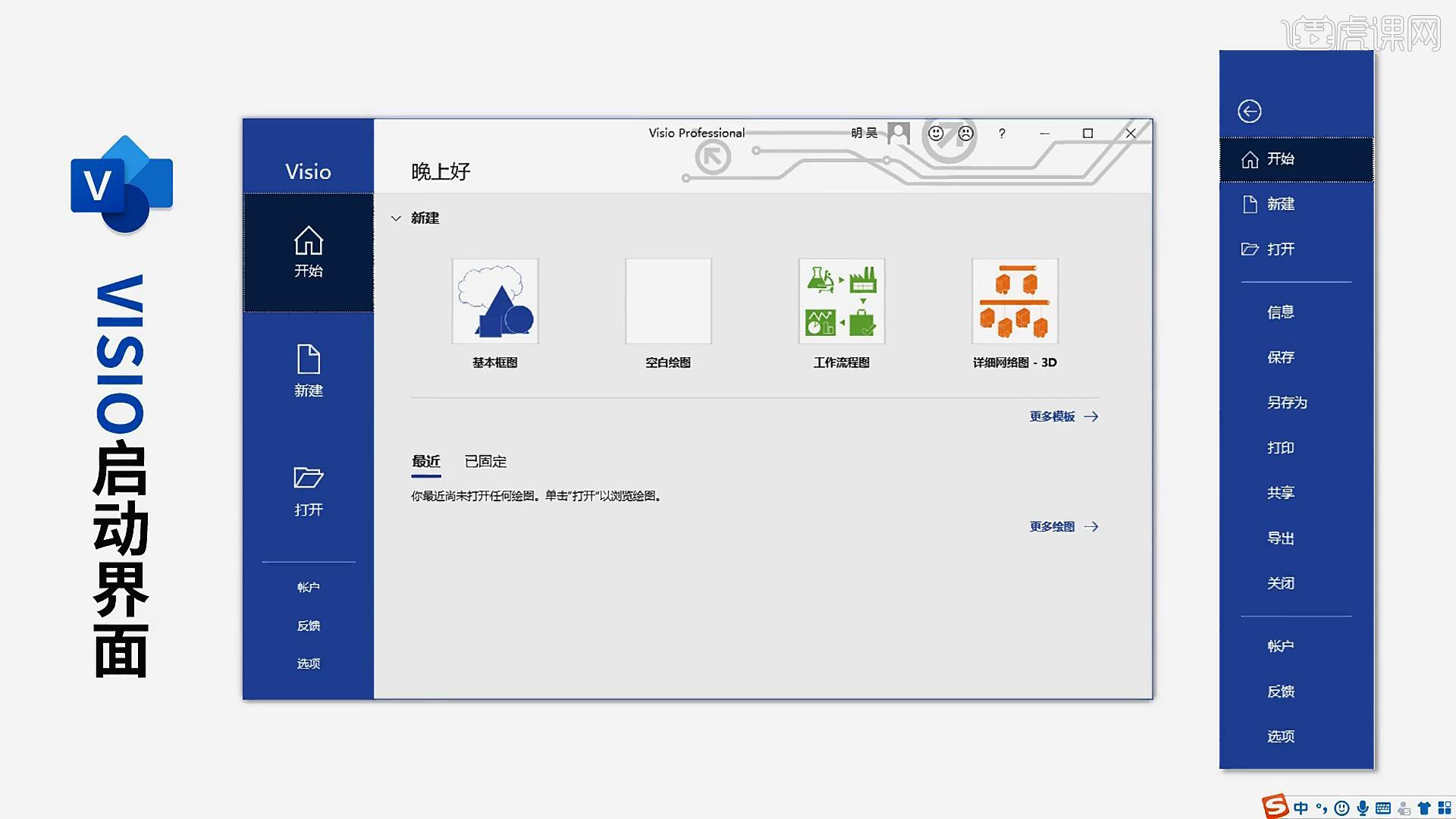Click the 明吴 user avatar icon
Screen dimensions: 1456x819
tap(899, 133)
